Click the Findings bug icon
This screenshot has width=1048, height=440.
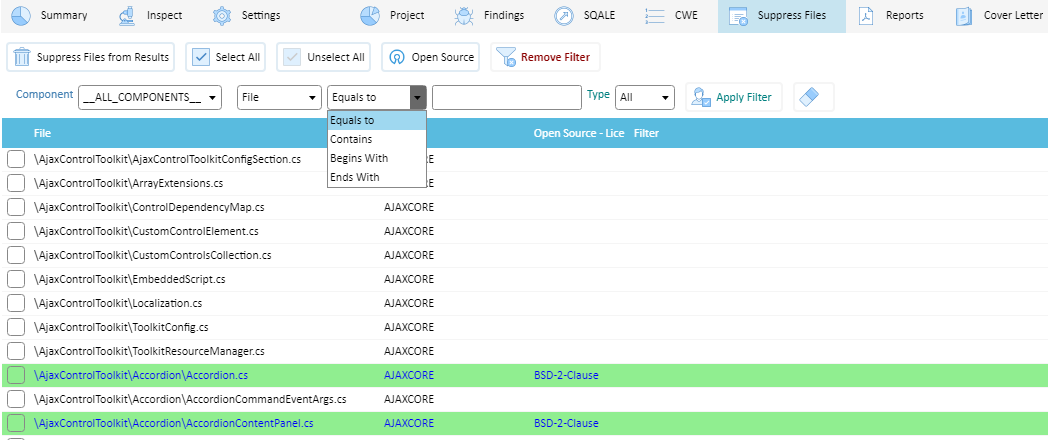[x=463, y=15]
